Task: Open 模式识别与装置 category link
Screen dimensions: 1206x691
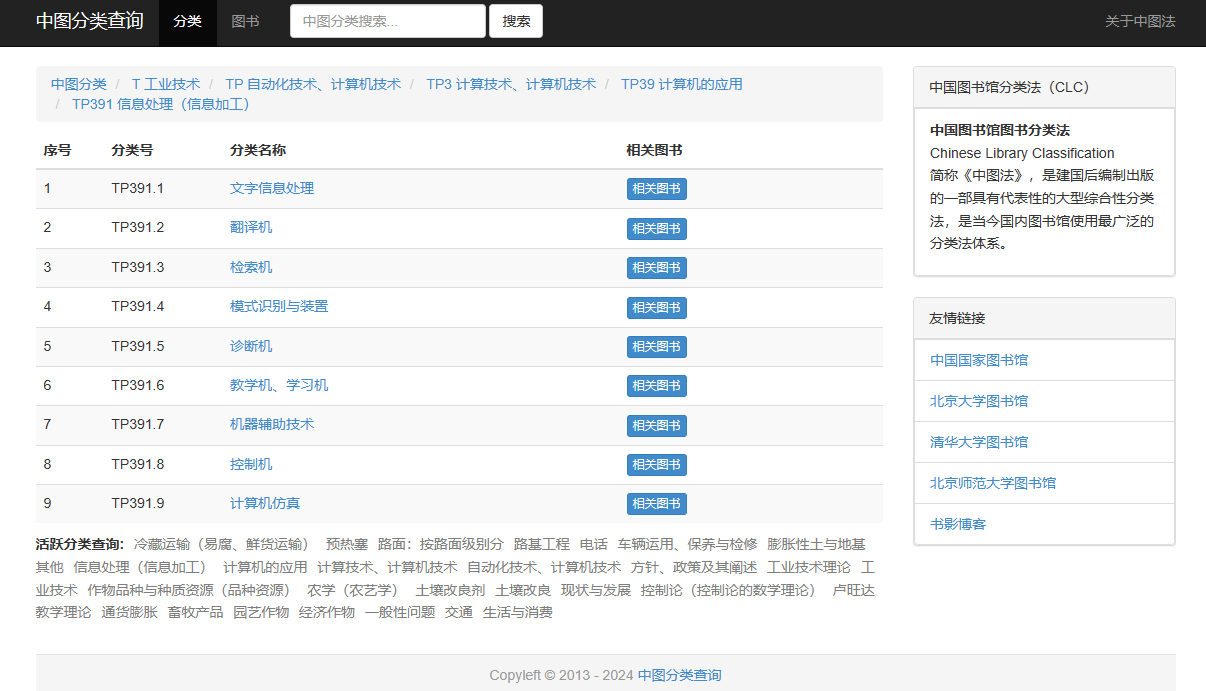Action: 279,306
